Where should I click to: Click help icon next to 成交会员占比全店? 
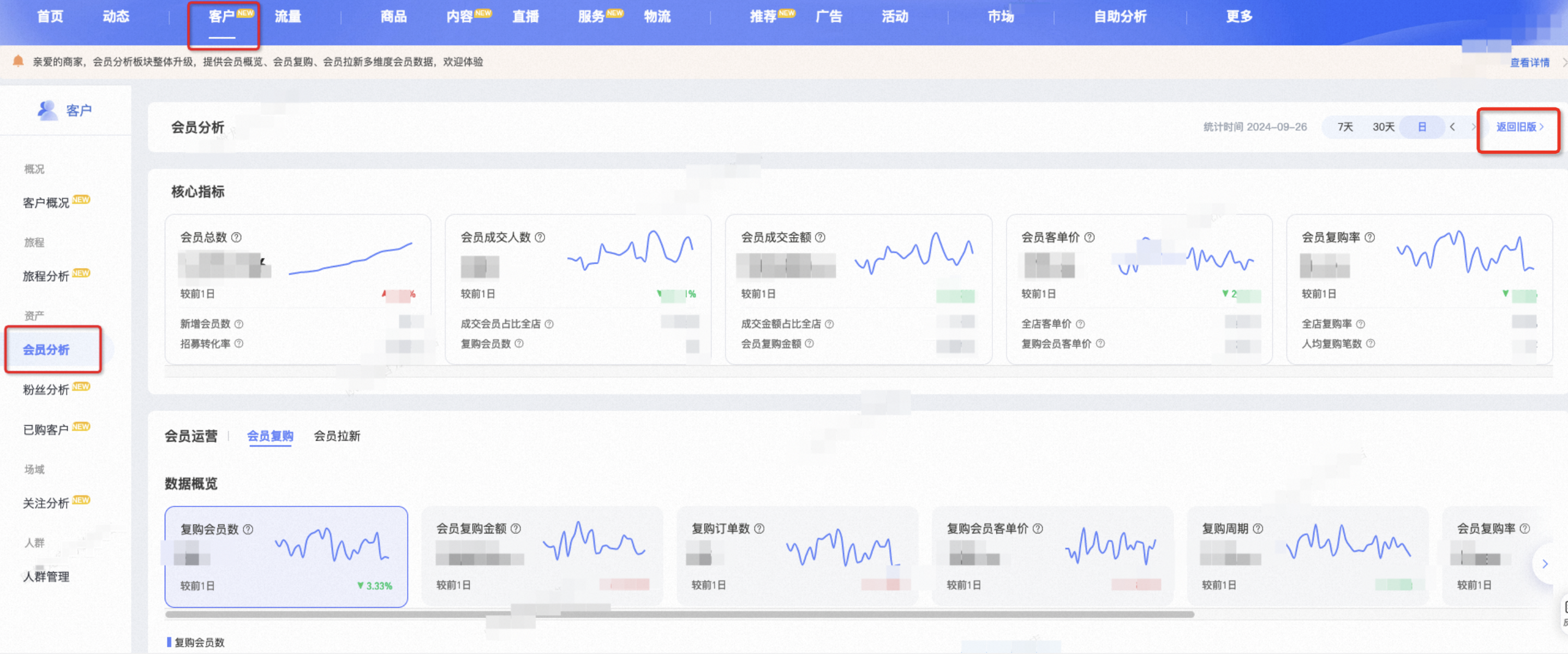[549, 324]
